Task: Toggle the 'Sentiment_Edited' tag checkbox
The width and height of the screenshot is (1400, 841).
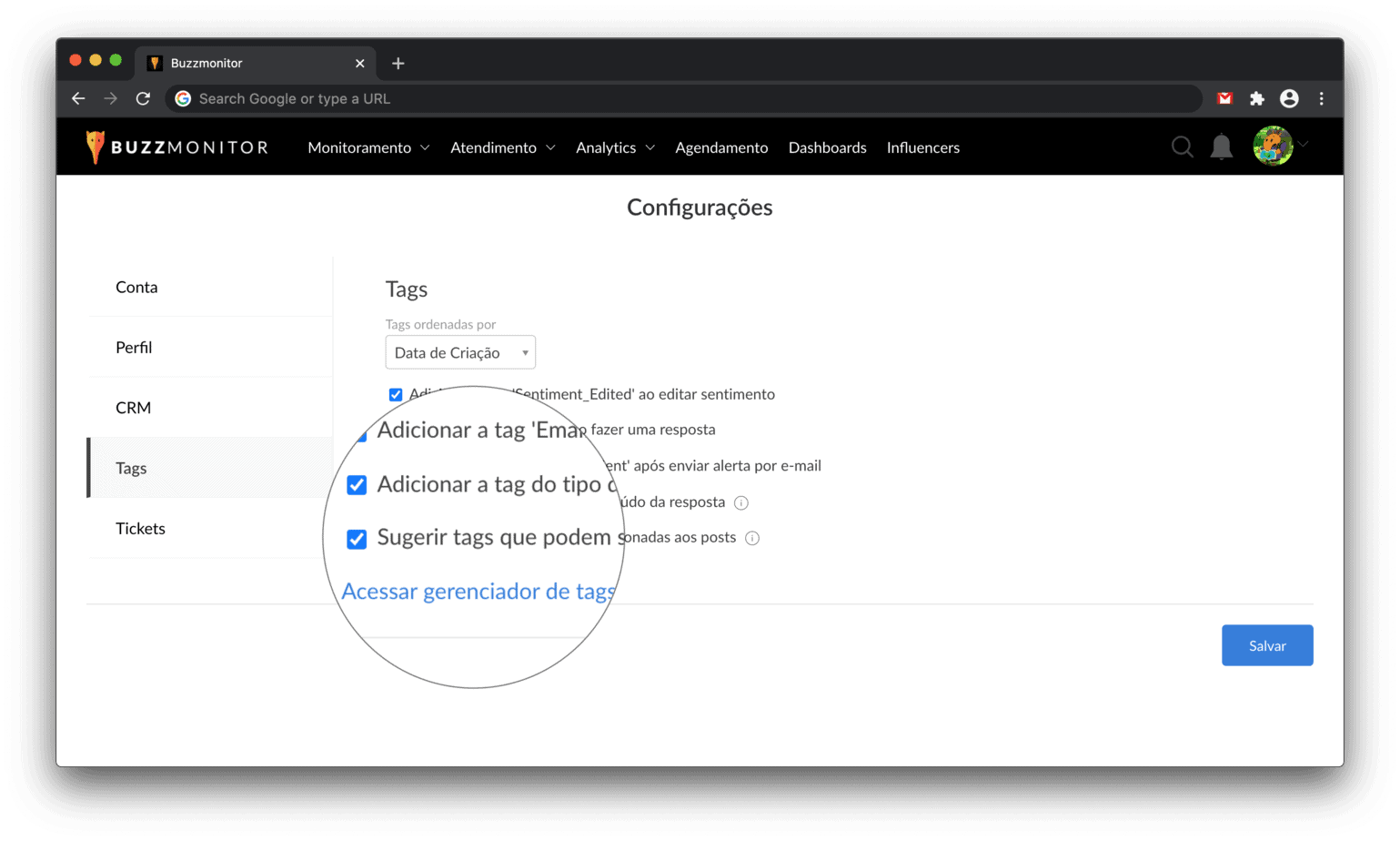Action: (396, 395)
